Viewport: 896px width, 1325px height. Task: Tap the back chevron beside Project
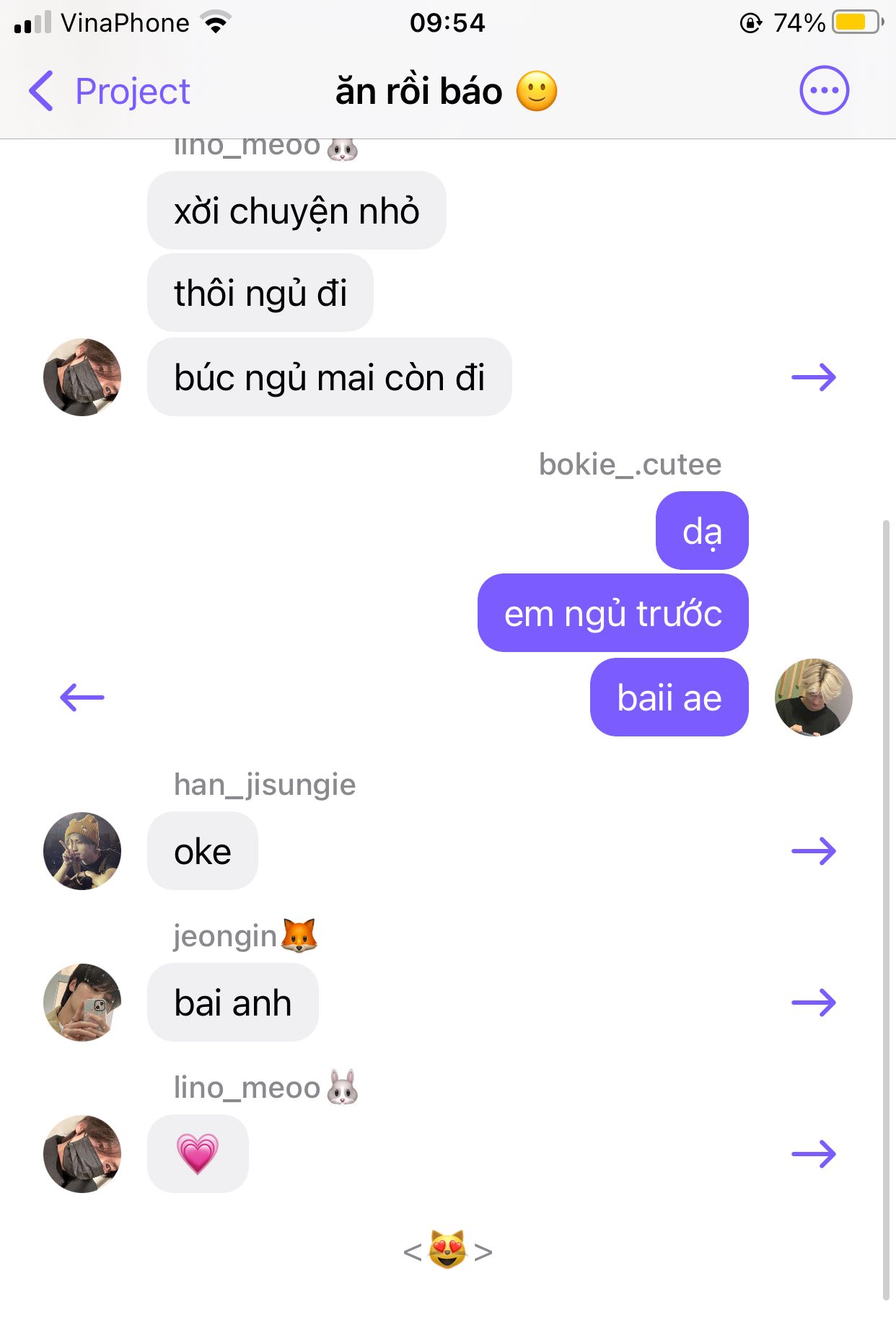click(x=41, y=91)
